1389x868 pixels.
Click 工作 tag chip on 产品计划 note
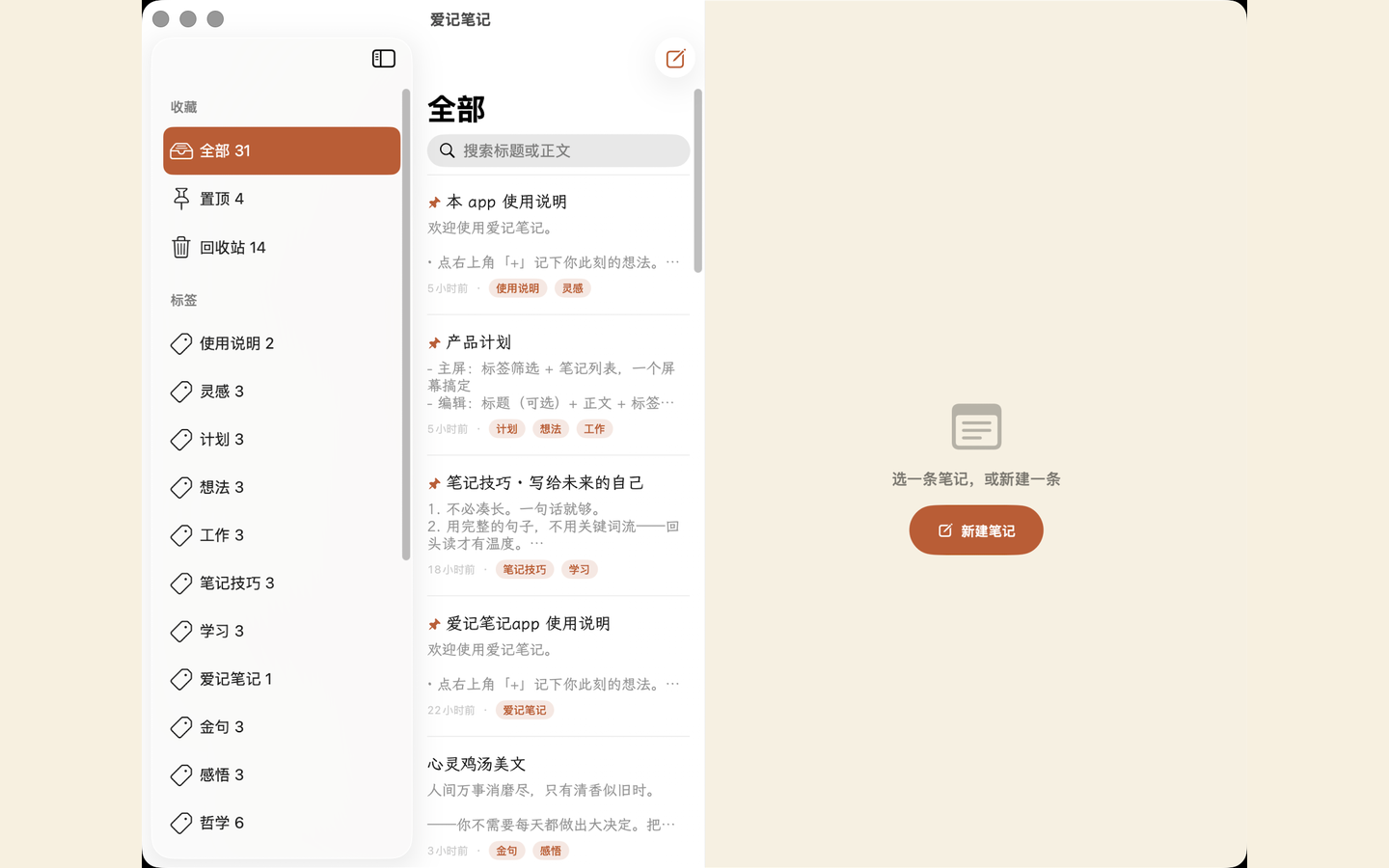coord(595,429)
